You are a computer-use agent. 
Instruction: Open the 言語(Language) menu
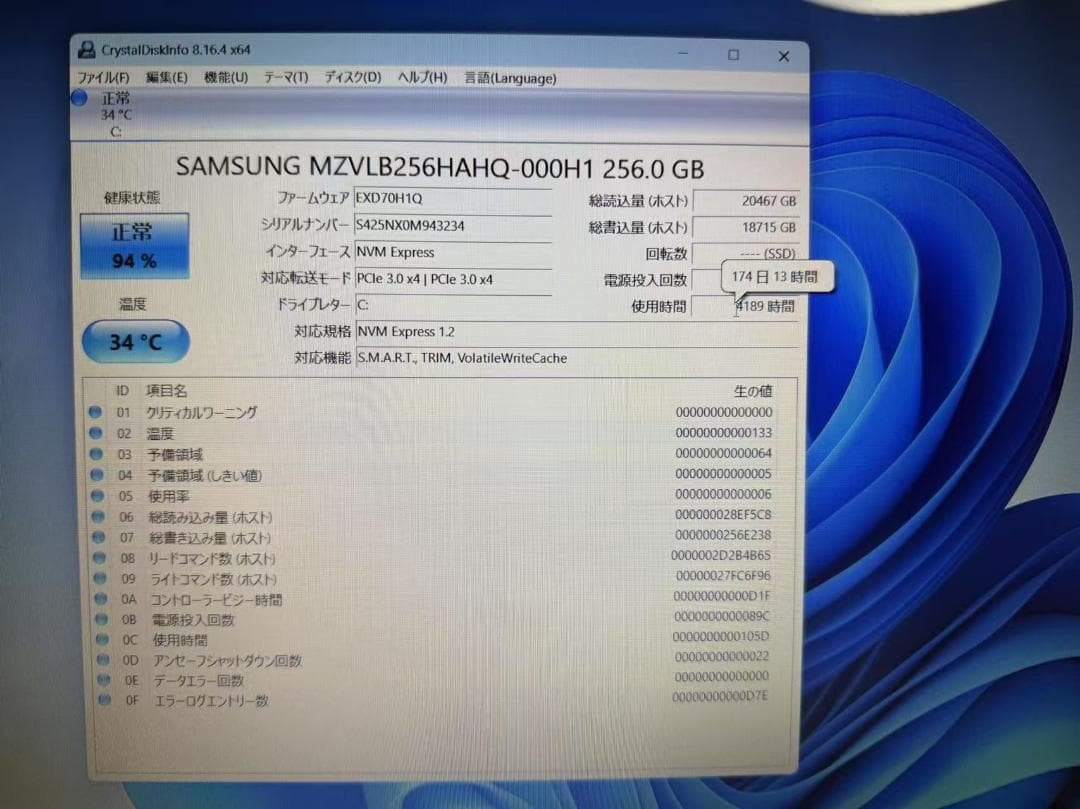click(510, 77)
